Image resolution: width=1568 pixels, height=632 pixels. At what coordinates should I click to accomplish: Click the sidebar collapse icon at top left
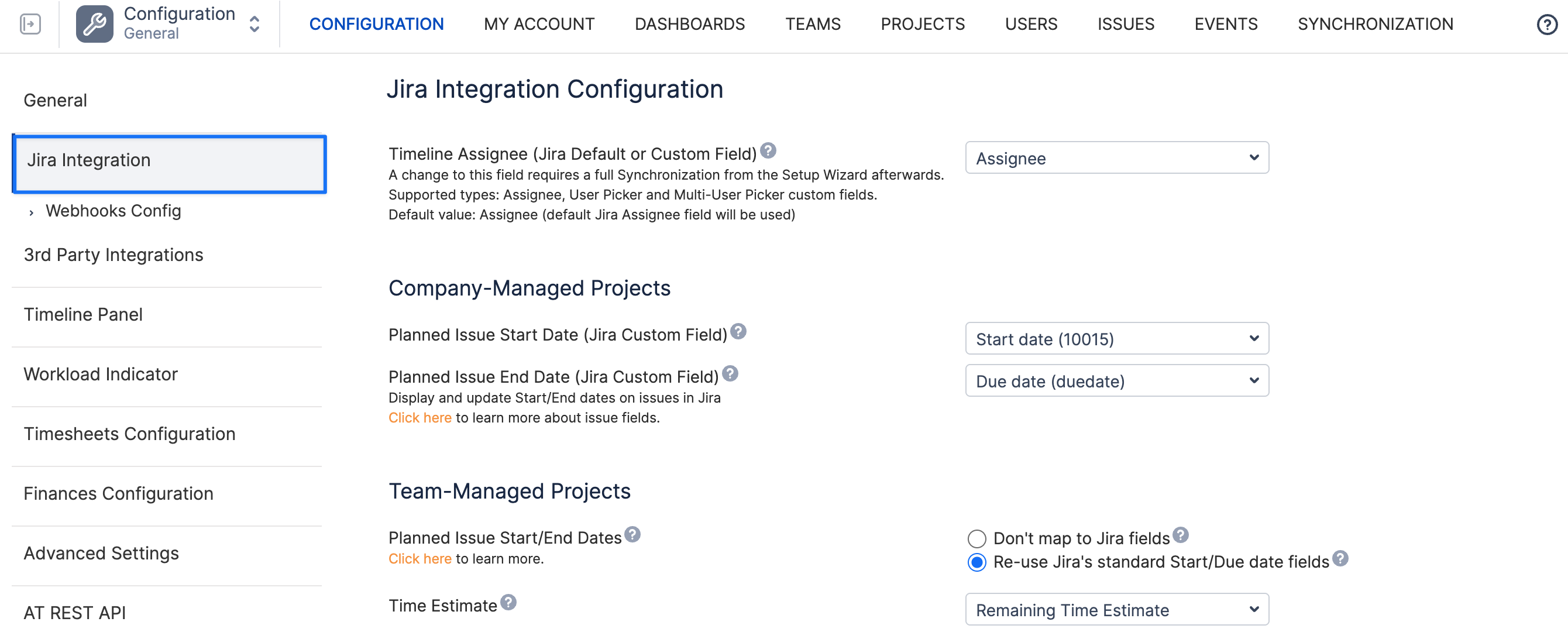pos(30,25)
